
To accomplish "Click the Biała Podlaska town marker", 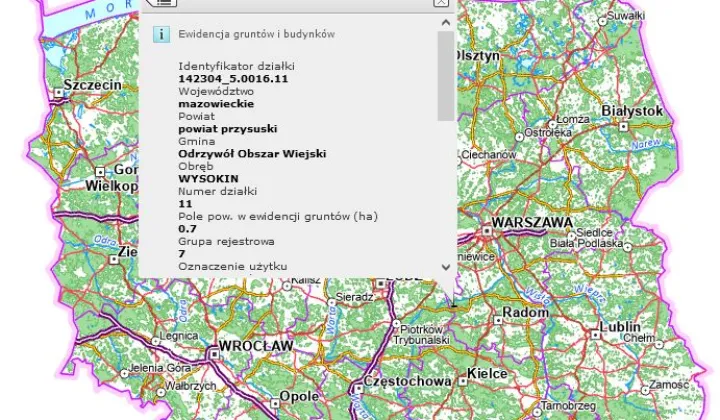I will pos(627,247).
